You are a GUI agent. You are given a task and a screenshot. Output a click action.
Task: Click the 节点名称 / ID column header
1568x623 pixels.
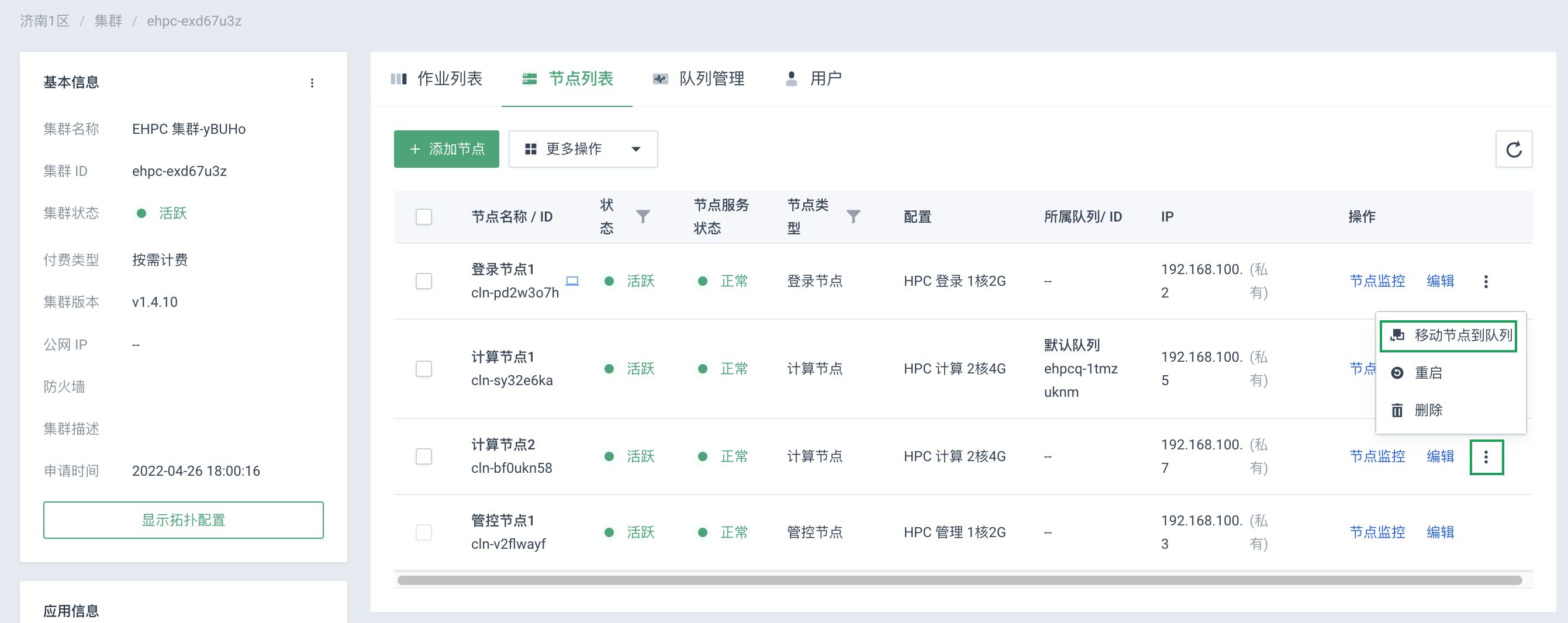tap(512, 217)
